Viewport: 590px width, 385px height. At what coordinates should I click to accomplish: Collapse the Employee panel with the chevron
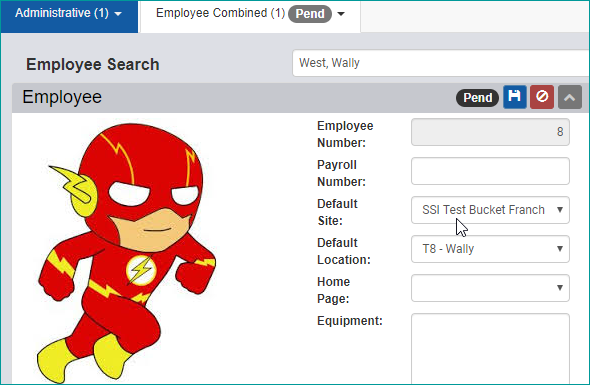point(570,97)
